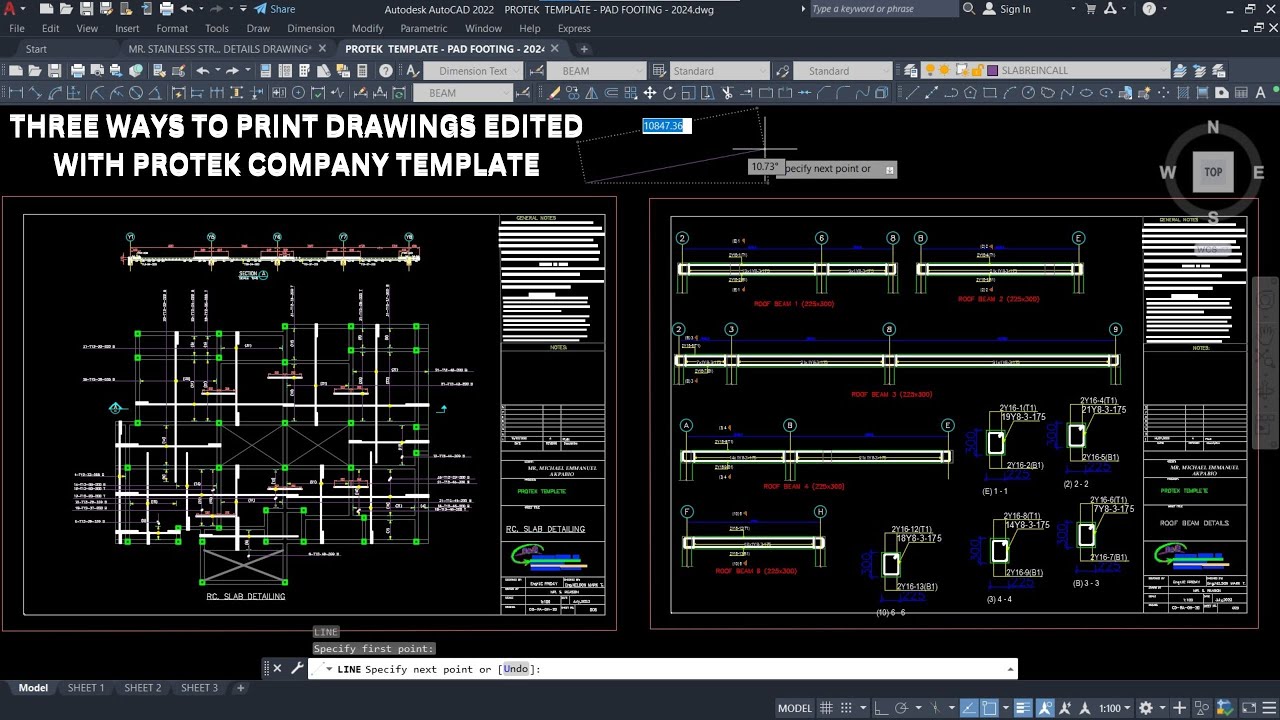Switch to the Start tab
Screen dimensions: 1280x720
click(36, 48)
